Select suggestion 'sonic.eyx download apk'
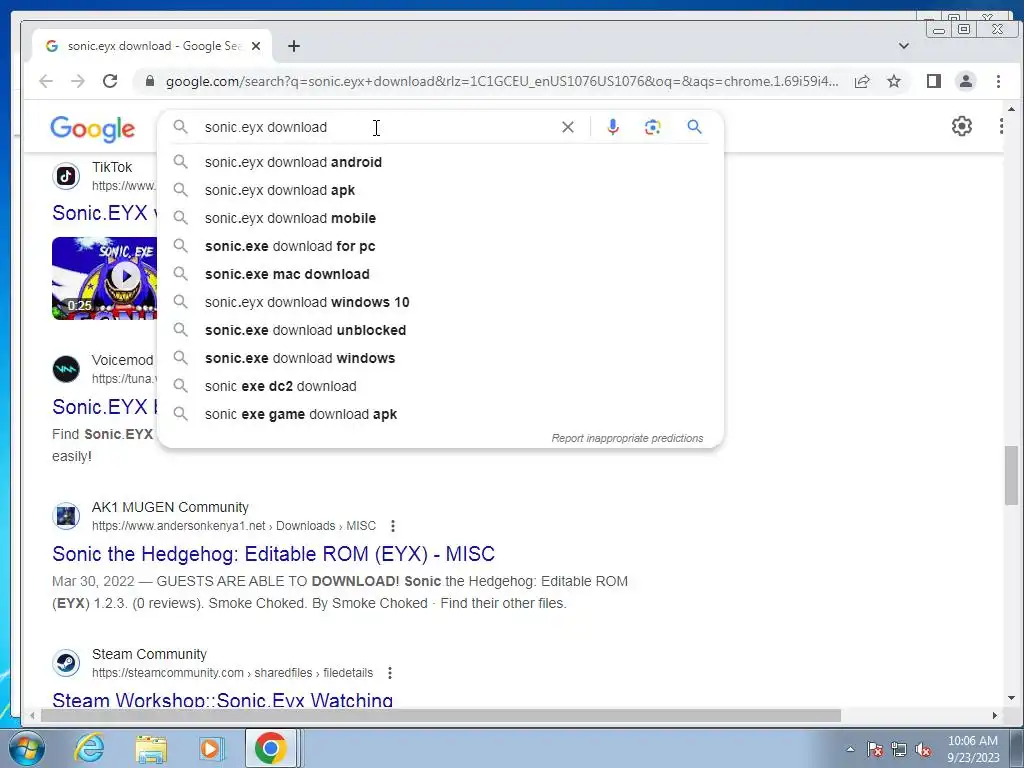 tap(440, 190)
